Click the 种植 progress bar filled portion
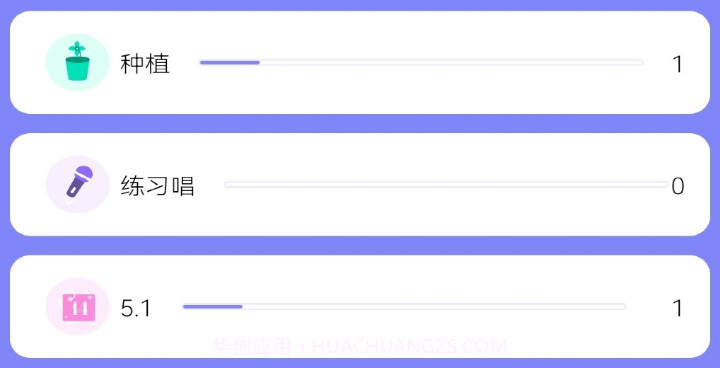The height and width of the screenshot is (368, 720). [x=230, y=62]
